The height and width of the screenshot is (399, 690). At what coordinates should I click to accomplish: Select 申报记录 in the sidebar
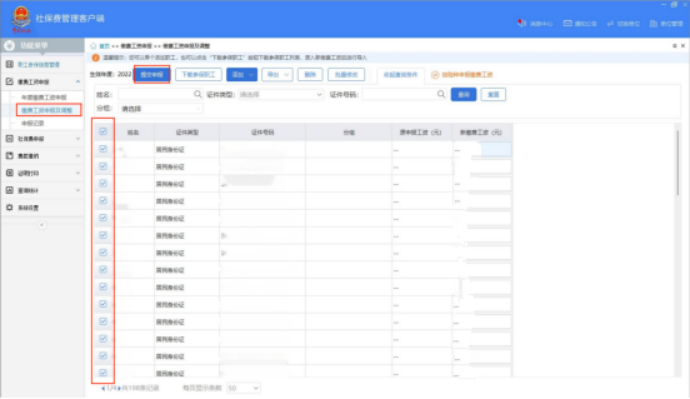tap(33, 123)
